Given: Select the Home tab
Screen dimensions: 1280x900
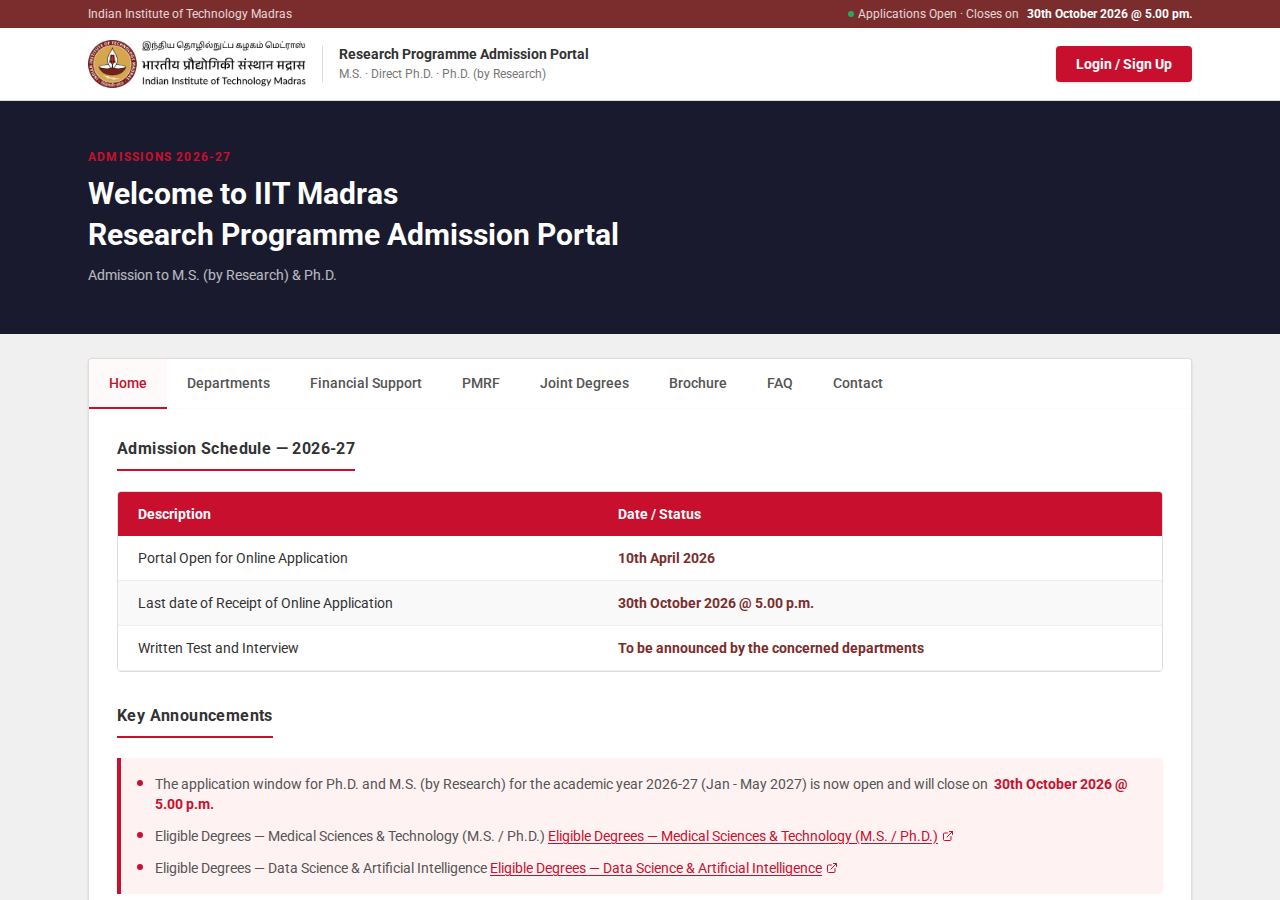Looking at the screenshot, I should click(x=128, y=383).
